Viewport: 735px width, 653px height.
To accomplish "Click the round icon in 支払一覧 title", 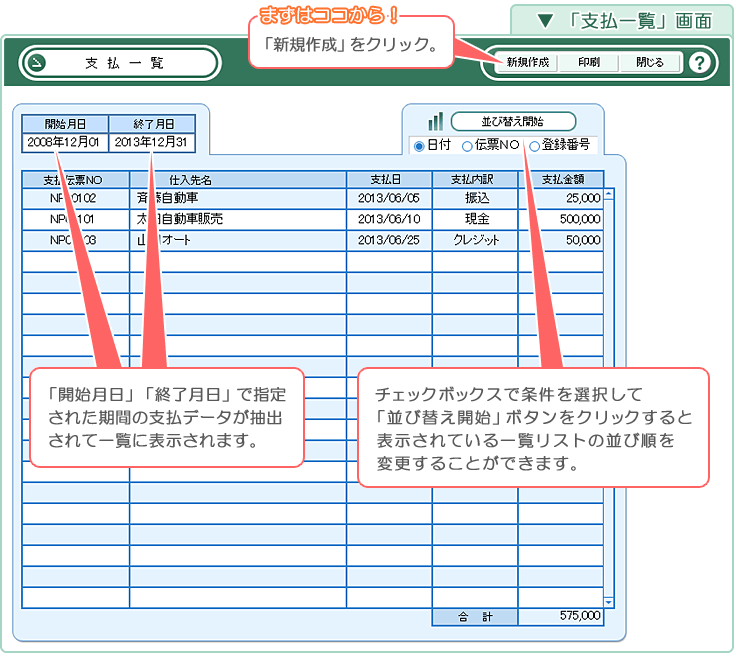I will tap(37, 63).
